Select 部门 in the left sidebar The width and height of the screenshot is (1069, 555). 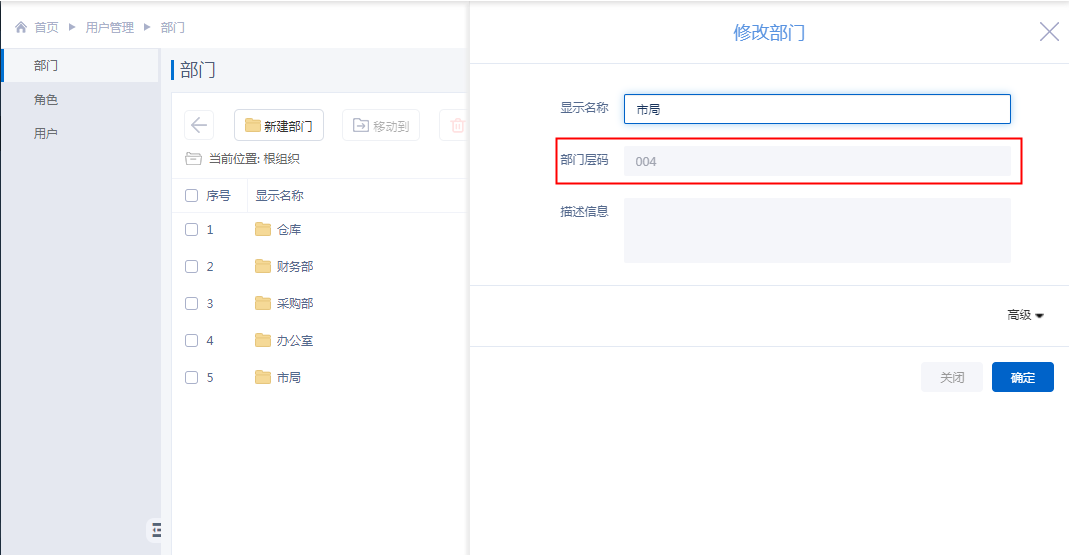[x=46, y=66]
